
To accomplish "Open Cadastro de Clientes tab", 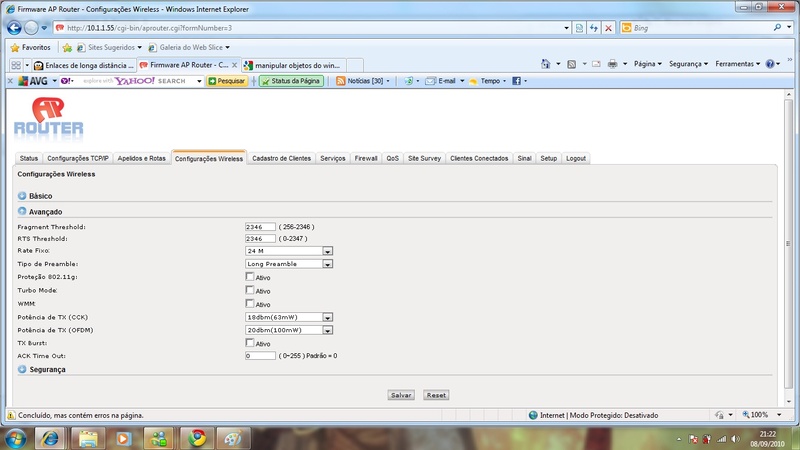I will click(x=281, y=158).
